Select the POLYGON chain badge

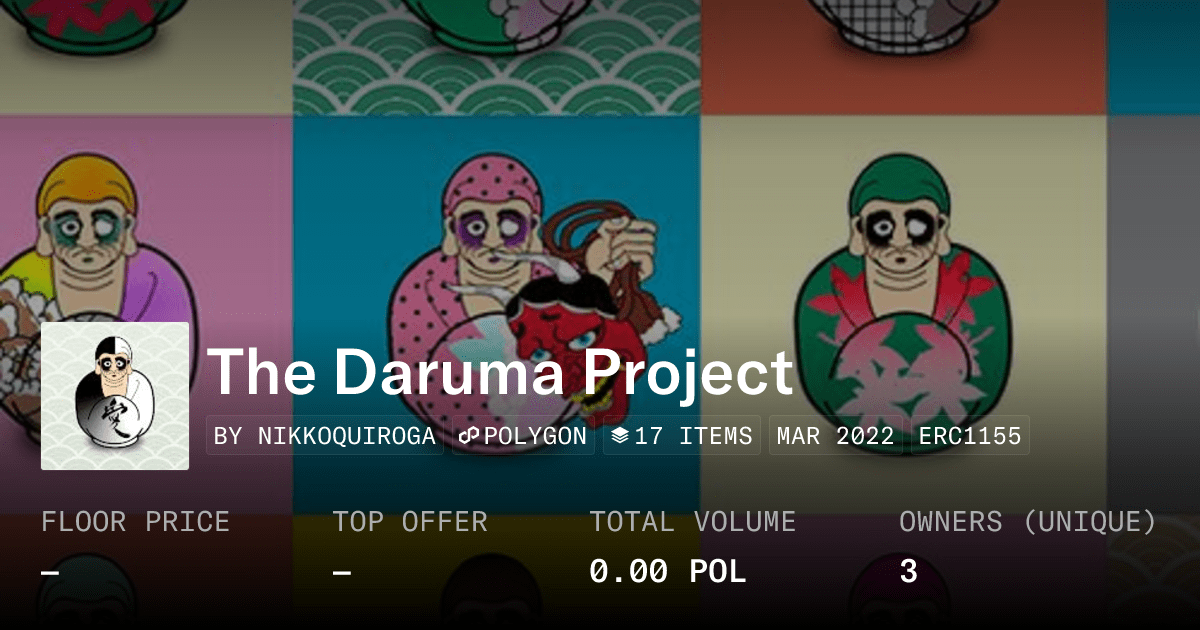[x=523, y=436]
